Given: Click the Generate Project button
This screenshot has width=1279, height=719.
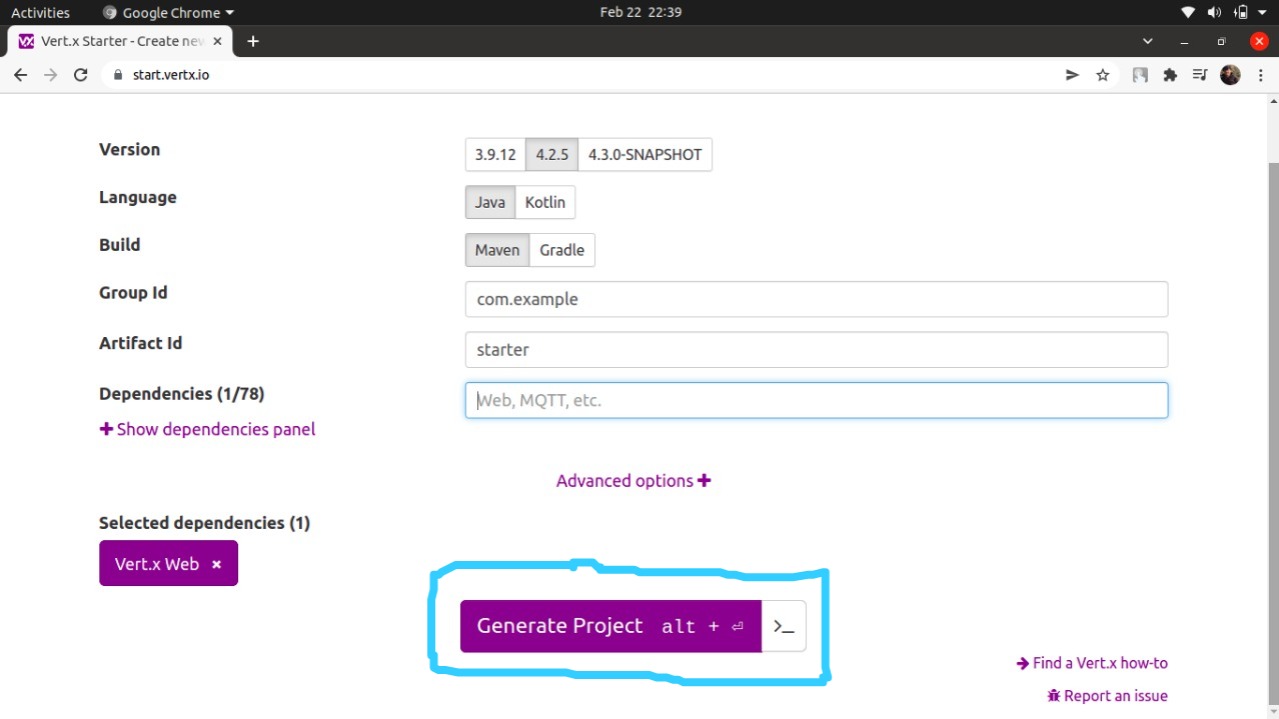Looking at the screenshot, I should 611,626.
